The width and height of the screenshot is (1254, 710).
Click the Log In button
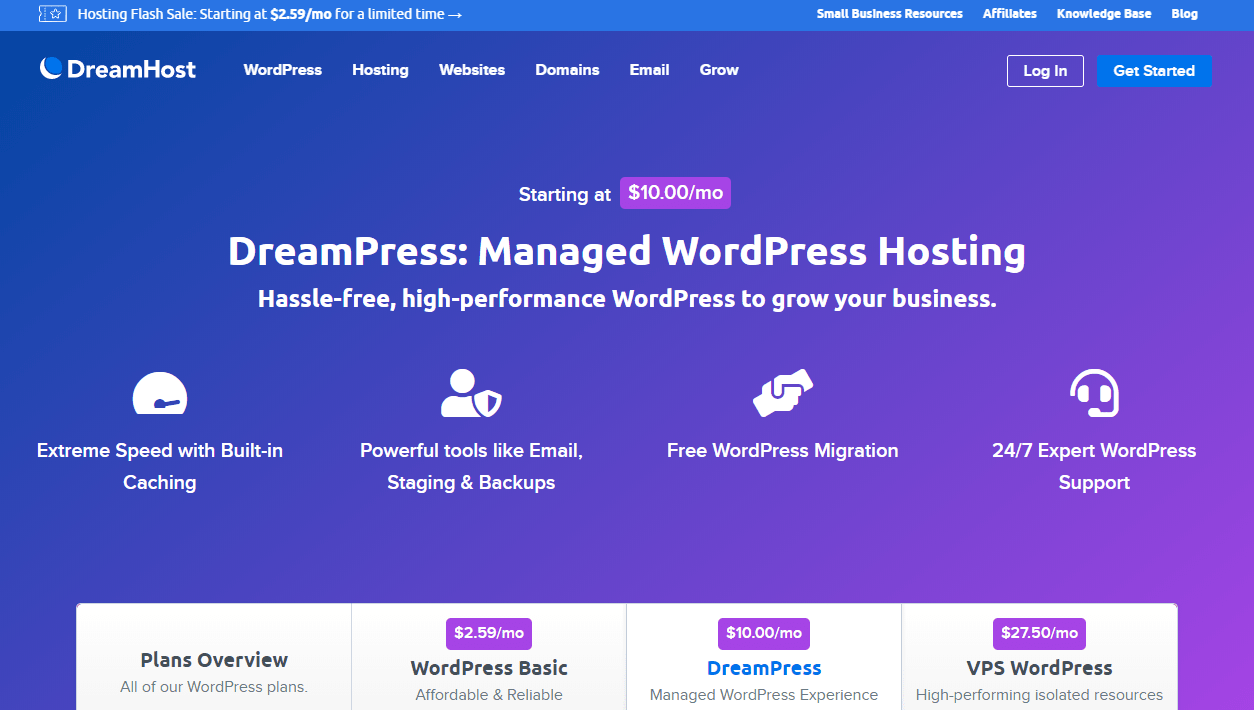[x=1045, y=71]
